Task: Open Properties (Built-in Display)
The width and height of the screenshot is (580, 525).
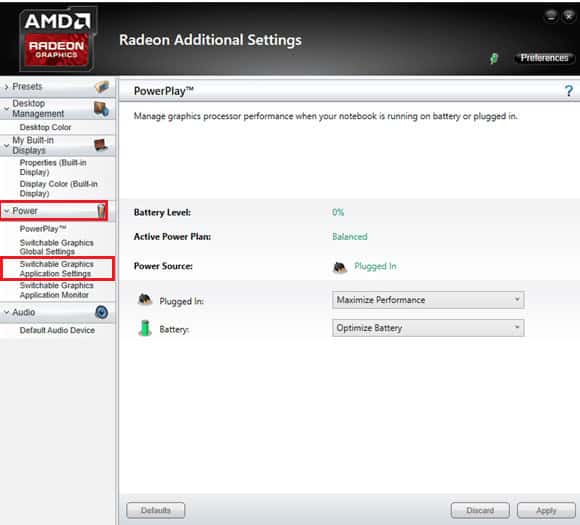Action: [x=53, y=167]
